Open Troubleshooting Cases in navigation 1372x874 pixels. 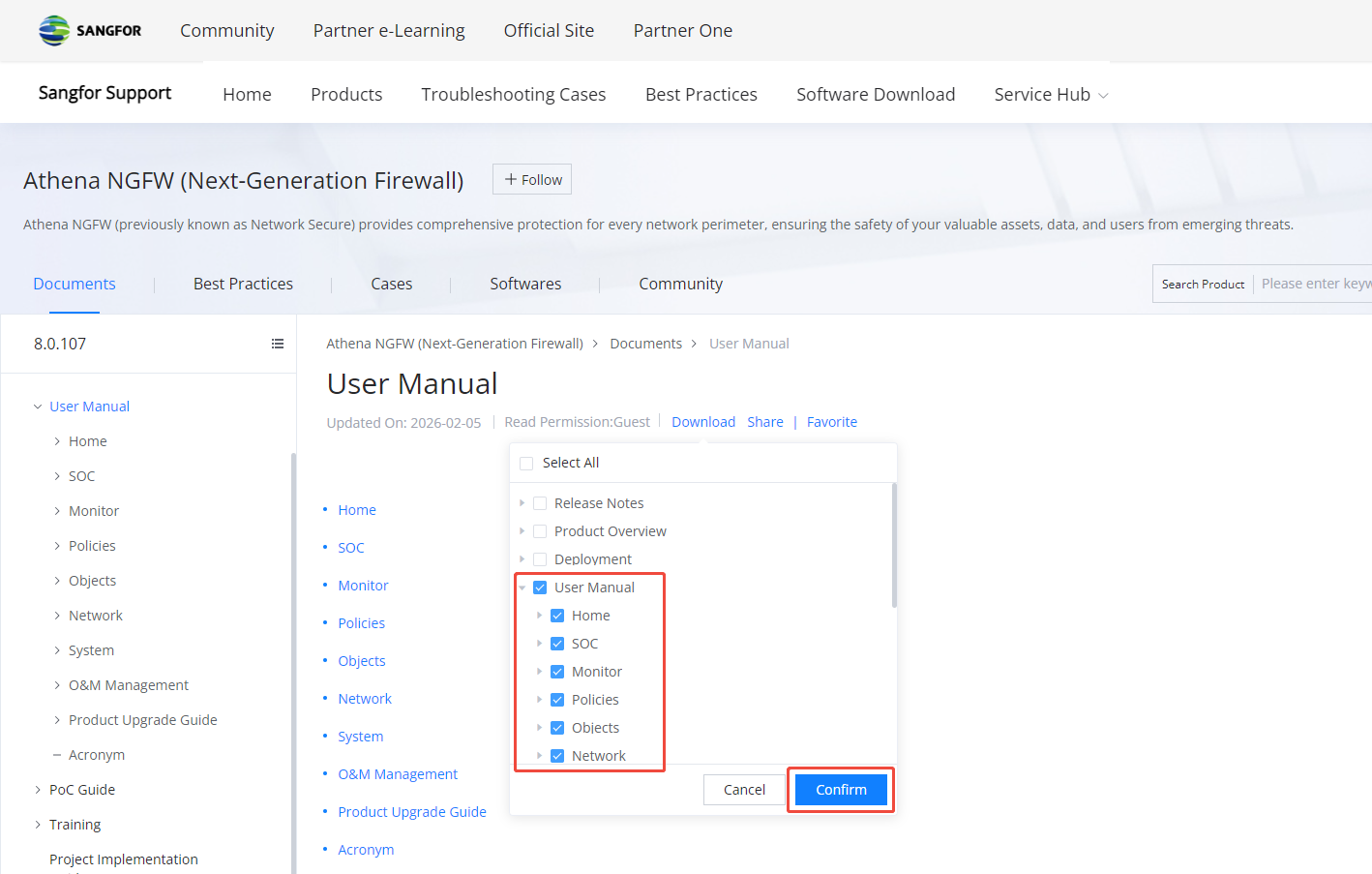[x=514, y=94]
